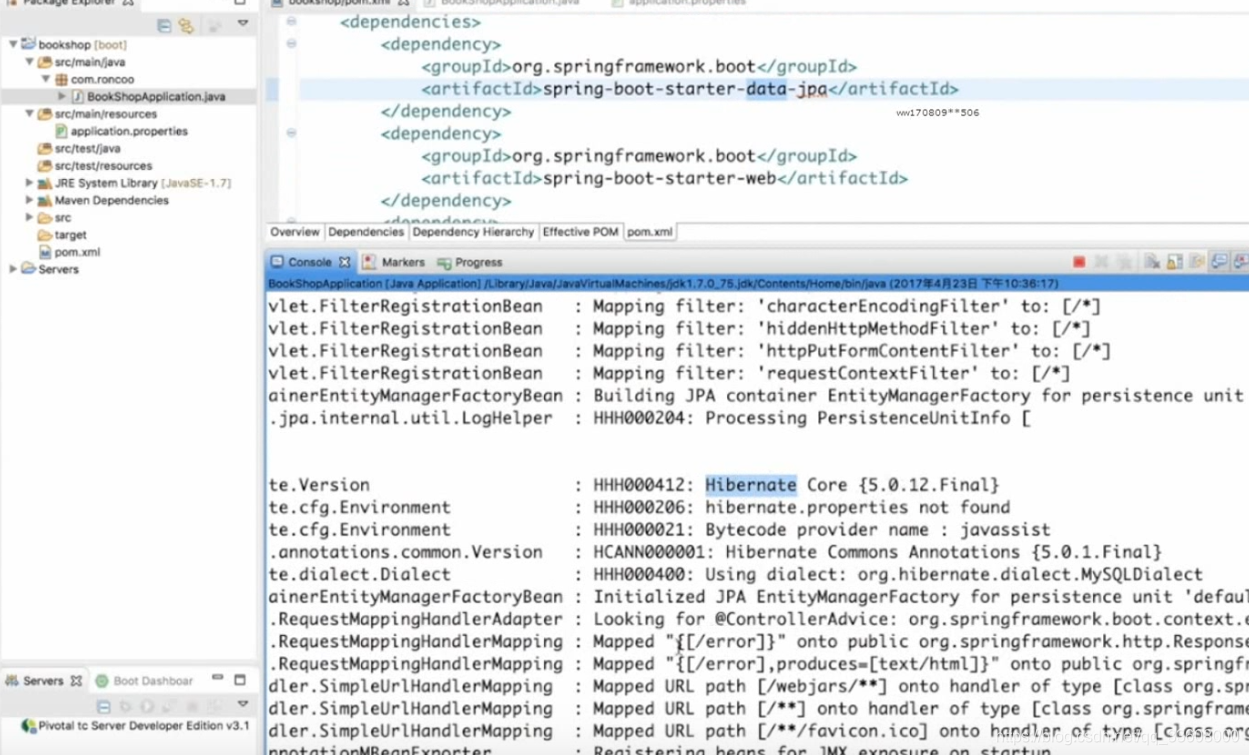This screenshot has width=1249, height=755.
Task: Switch to the Markers view tab
Action: 394,262
